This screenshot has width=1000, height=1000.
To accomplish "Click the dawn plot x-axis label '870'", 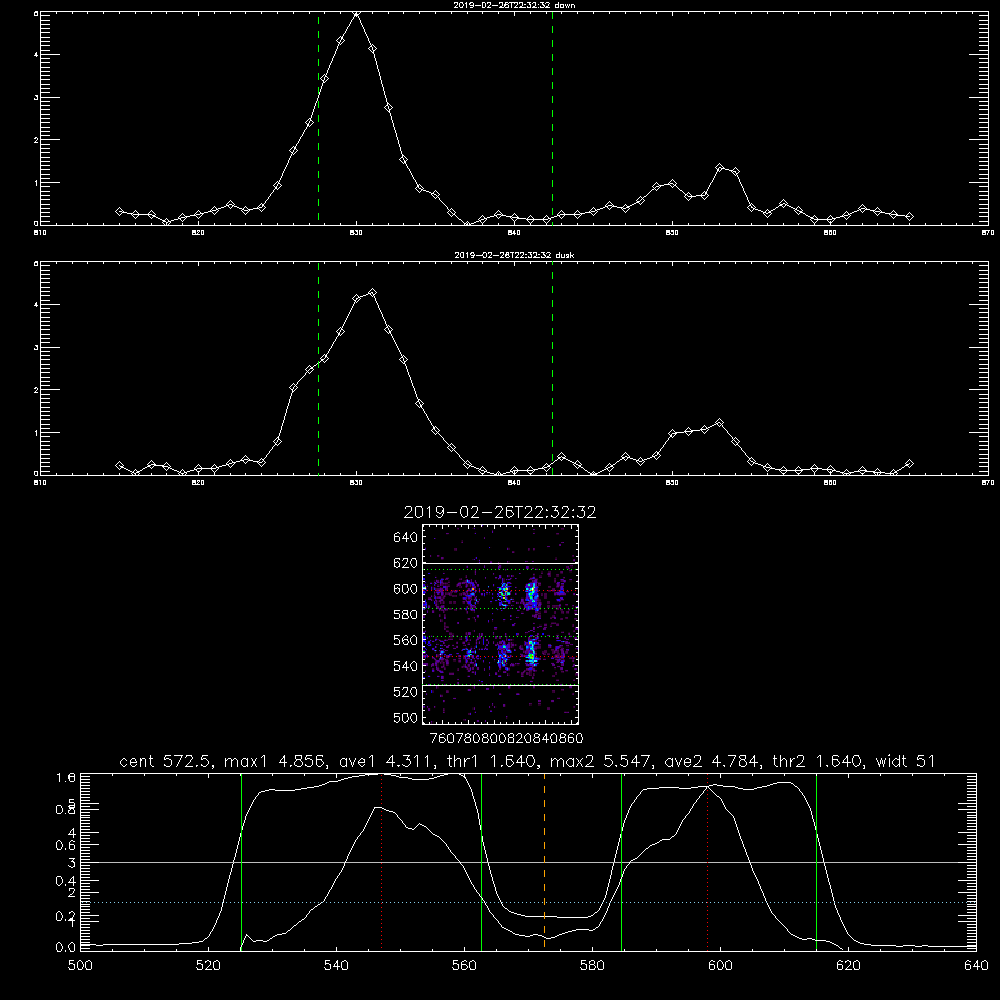I will click(x=987, y=233).
